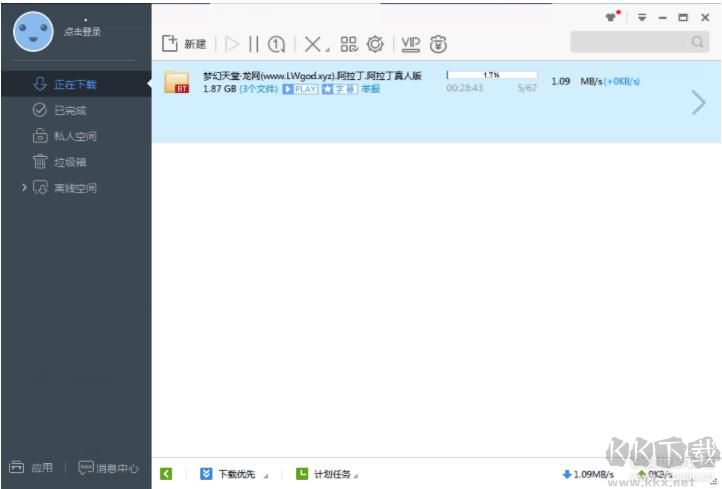Click the BT folder icon of the task
The height and width of the screenshot is (489, 722).
177,82
